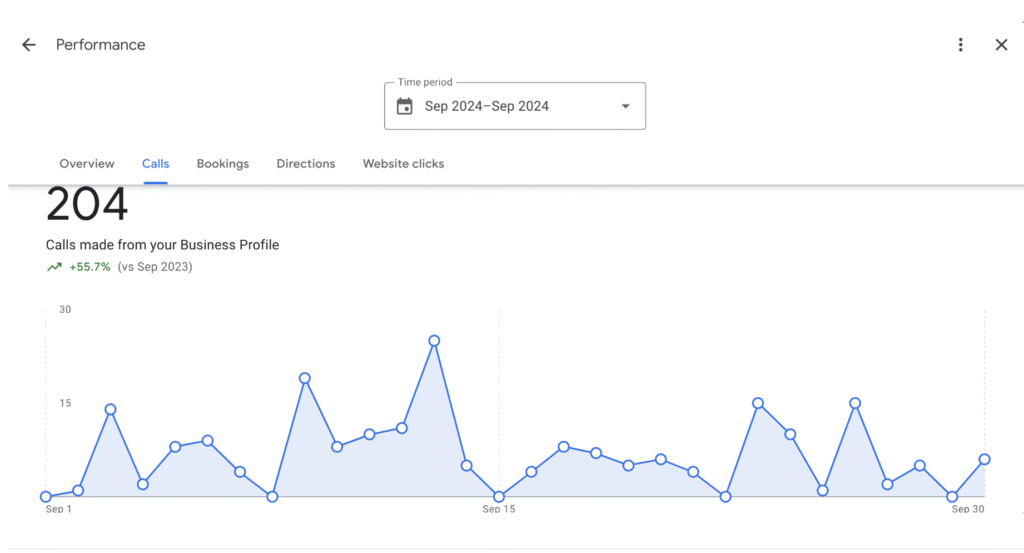Open the Sep 2024–Sep 2024 period selector
The height and width of the screenshot is (553, 1024).
click(515, 106)
